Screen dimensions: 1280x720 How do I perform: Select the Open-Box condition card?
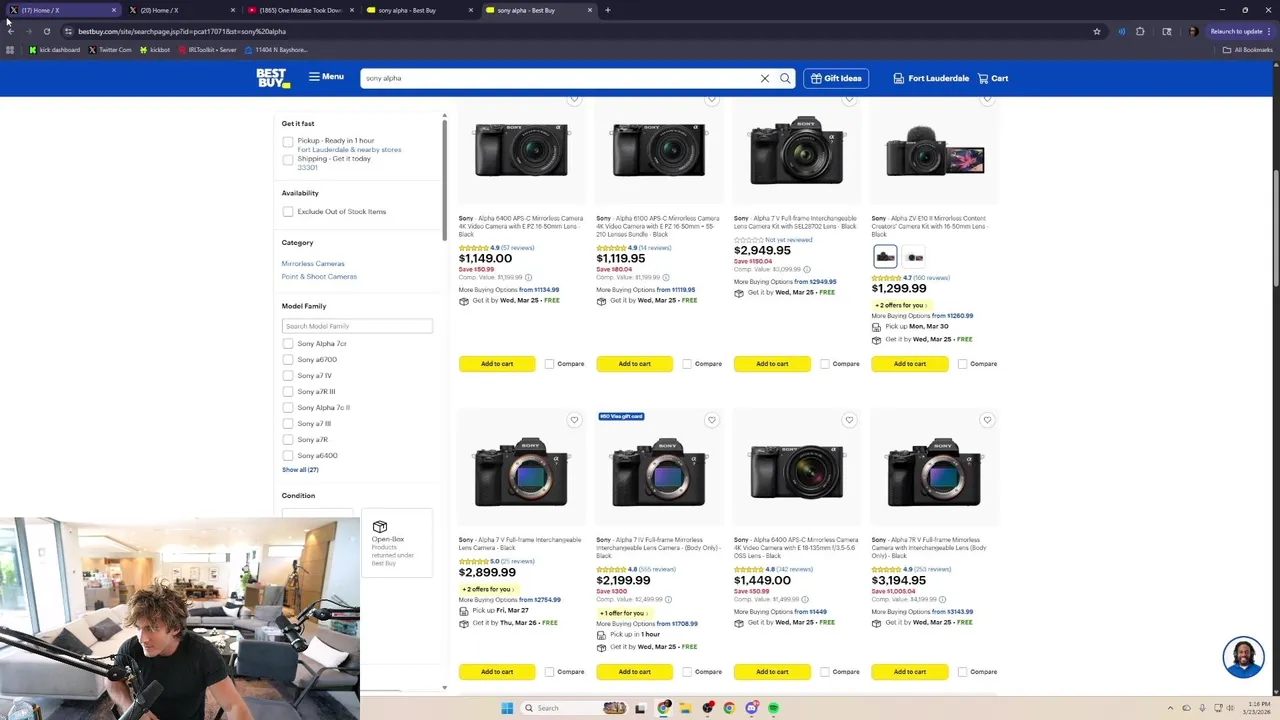tap(397, 543)
